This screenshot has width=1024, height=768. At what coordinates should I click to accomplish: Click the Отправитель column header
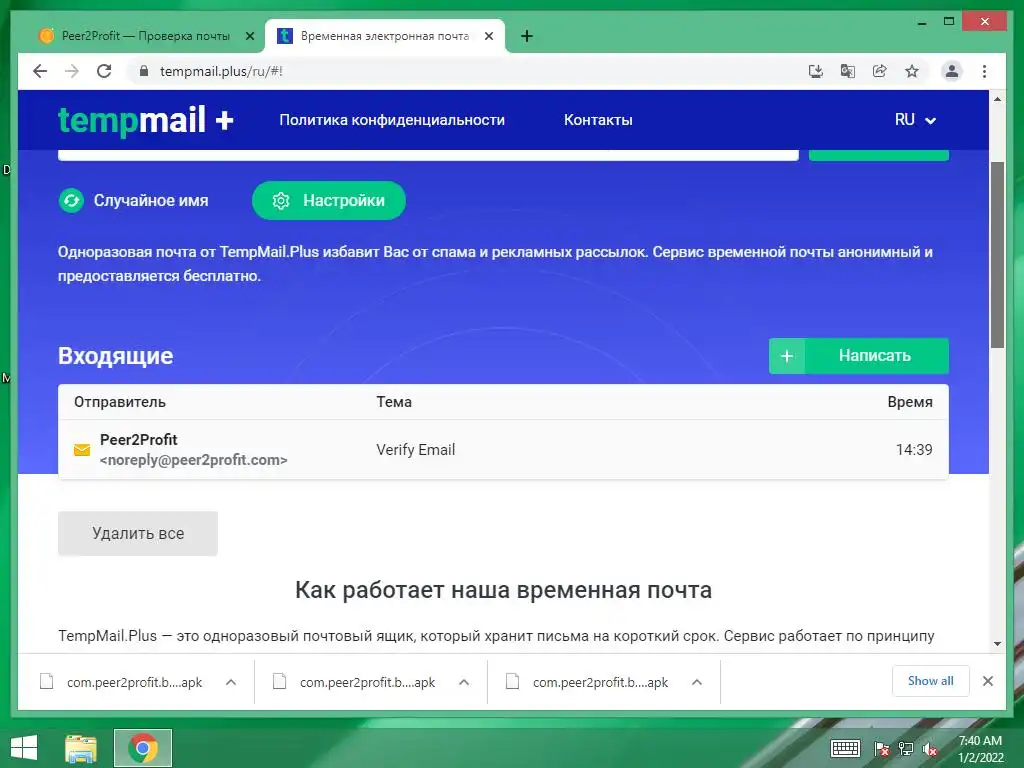tap(120, 402)
